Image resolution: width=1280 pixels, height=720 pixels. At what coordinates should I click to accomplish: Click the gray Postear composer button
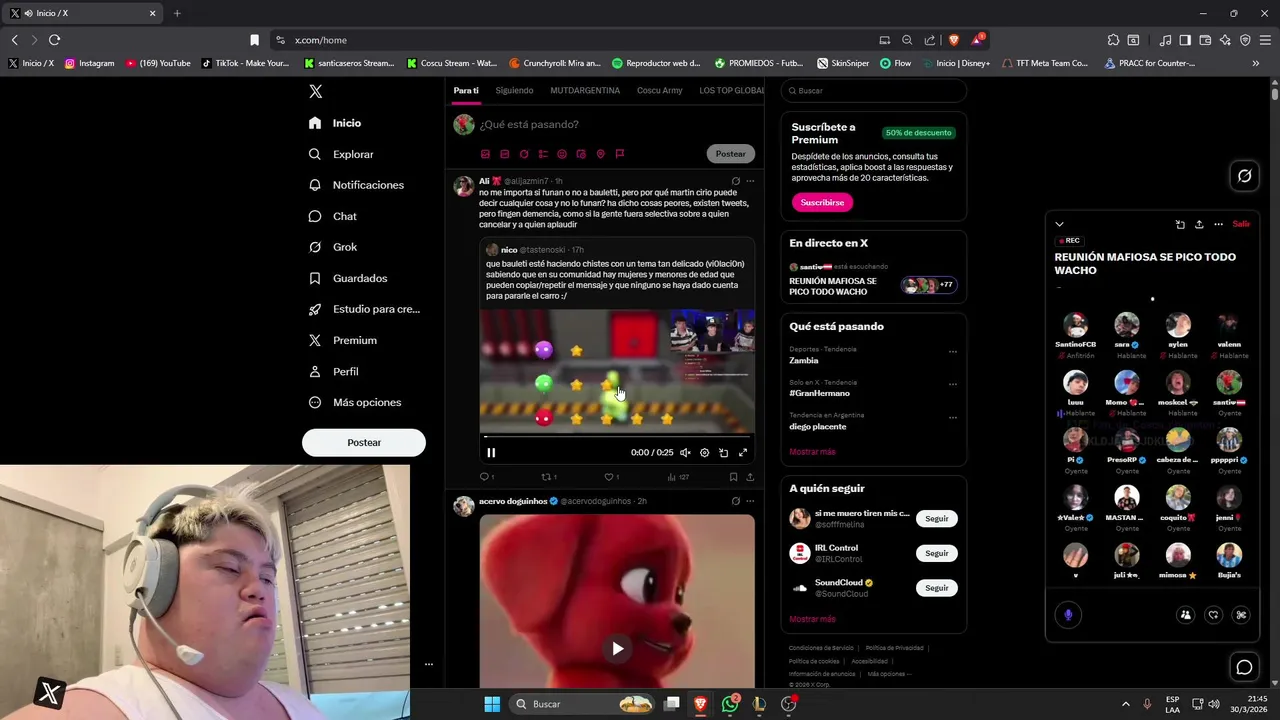coord(731,154)
